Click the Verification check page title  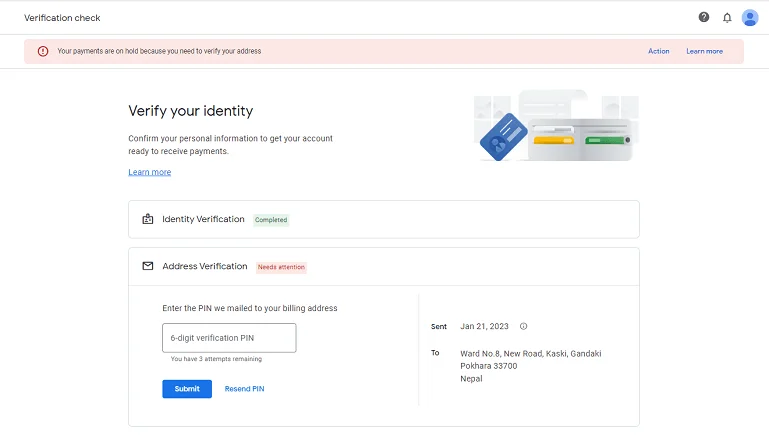pyautogui.click(x=62, y=18)
